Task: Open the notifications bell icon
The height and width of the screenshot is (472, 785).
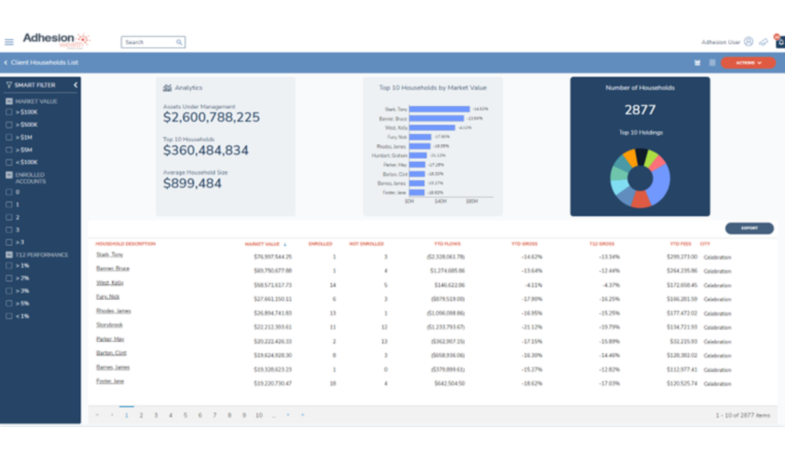Action: click(x=779, y=42)
